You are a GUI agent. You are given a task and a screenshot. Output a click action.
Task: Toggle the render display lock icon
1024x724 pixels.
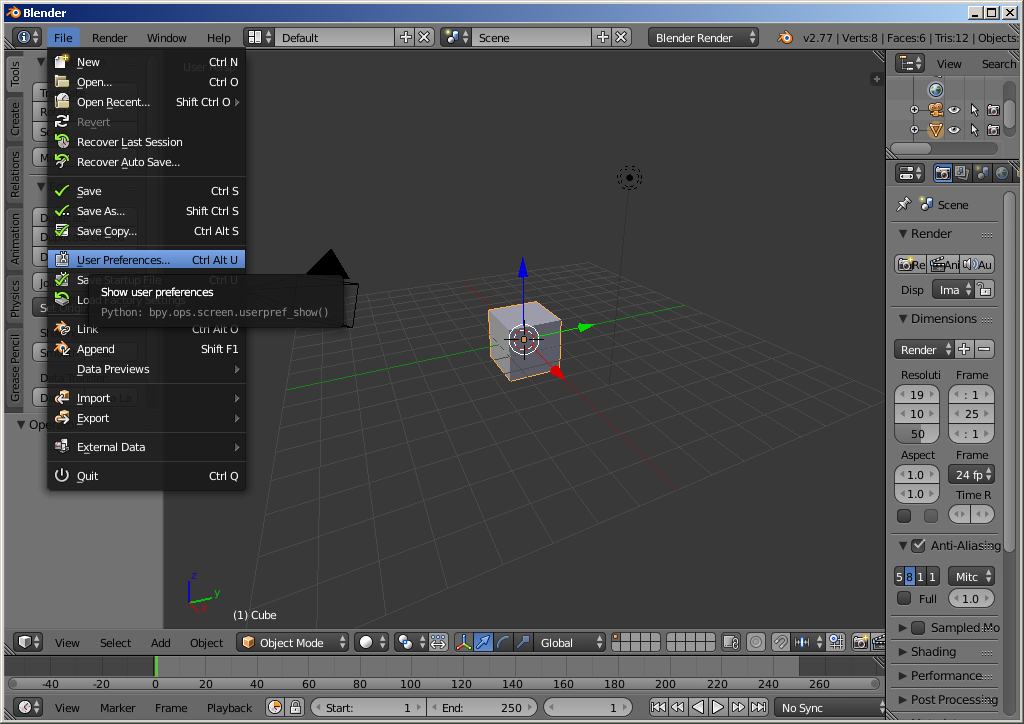(984, 290)
